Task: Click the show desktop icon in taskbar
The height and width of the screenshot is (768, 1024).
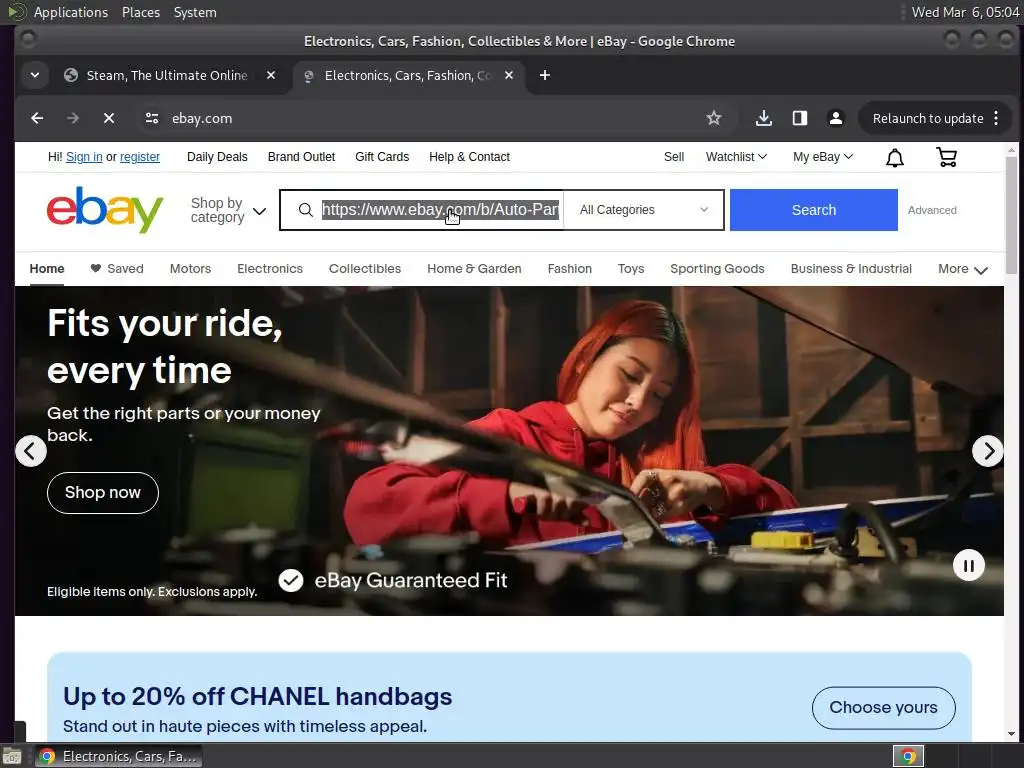Action: click(12, 757)
